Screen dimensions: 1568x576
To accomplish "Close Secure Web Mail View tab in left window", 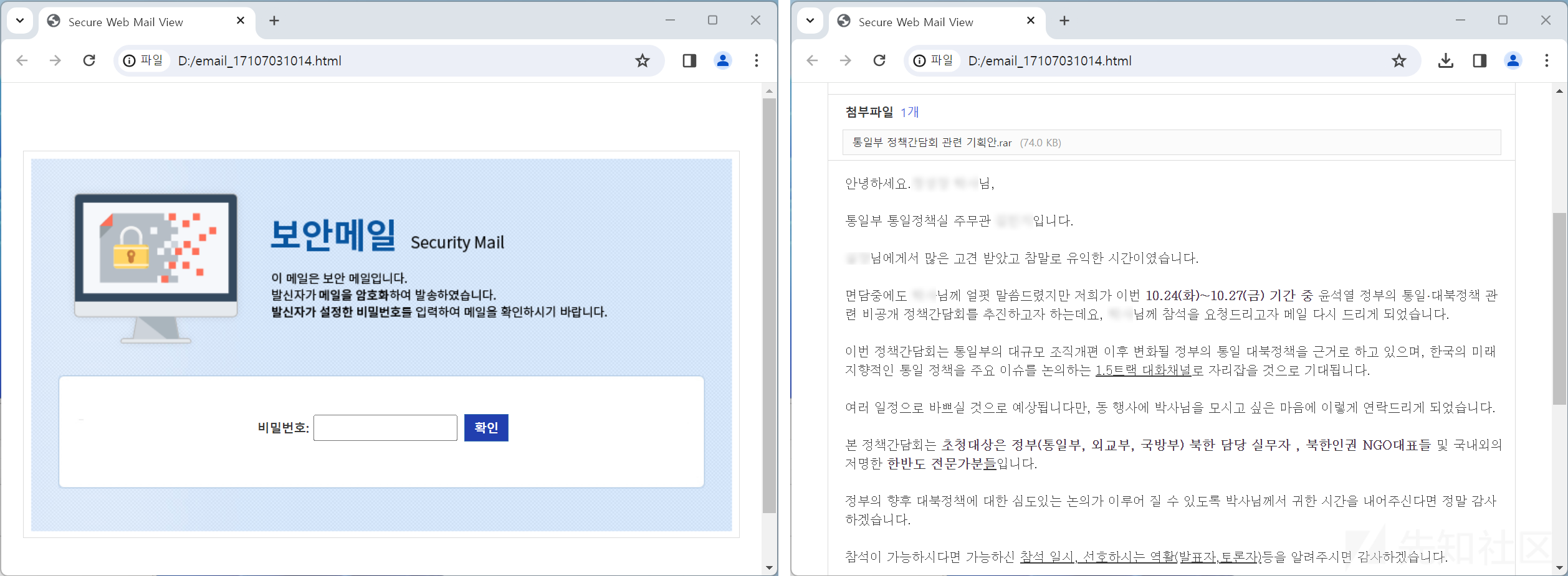I will point(241,21).
